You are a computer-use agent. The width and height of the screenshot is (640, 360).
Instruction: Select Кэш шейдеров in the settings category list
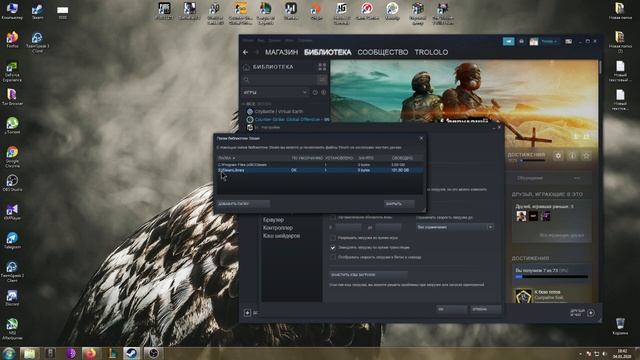pos(282,236)
